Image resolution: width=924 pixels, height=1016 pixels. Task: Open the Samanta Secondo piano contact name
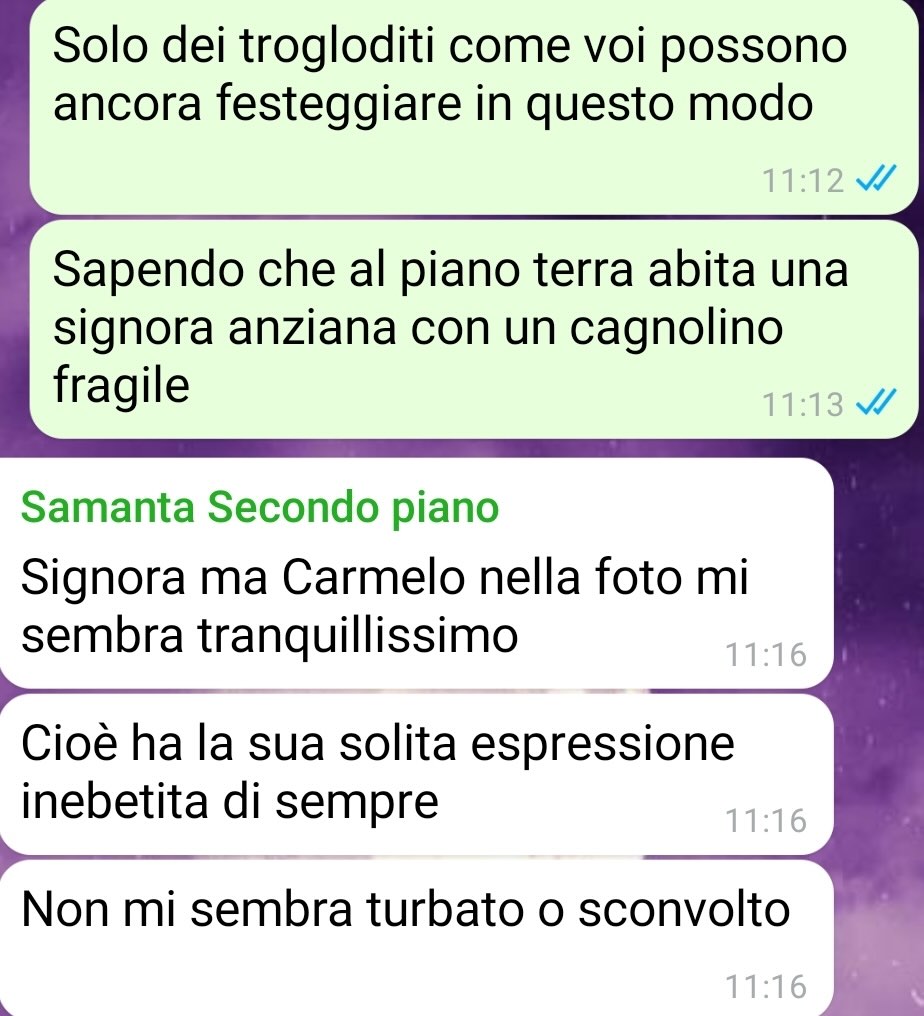[260, 507]
